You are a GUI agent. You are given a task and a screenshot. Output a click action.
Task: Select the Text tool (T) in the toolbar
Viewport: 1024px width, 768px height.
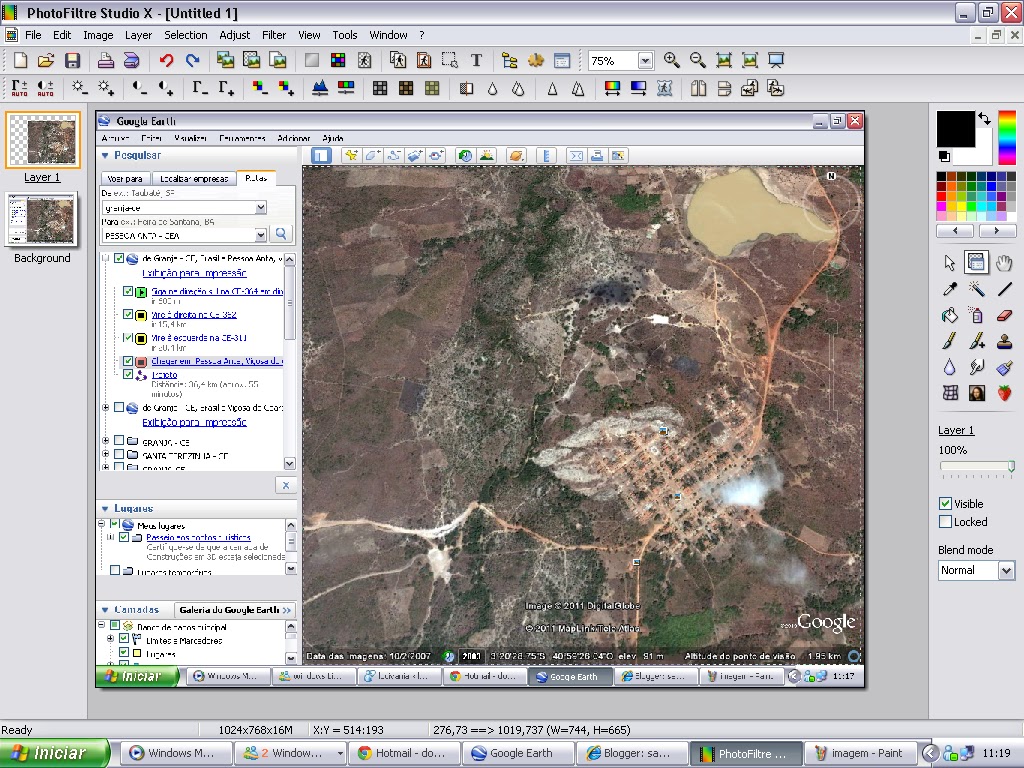476,61
